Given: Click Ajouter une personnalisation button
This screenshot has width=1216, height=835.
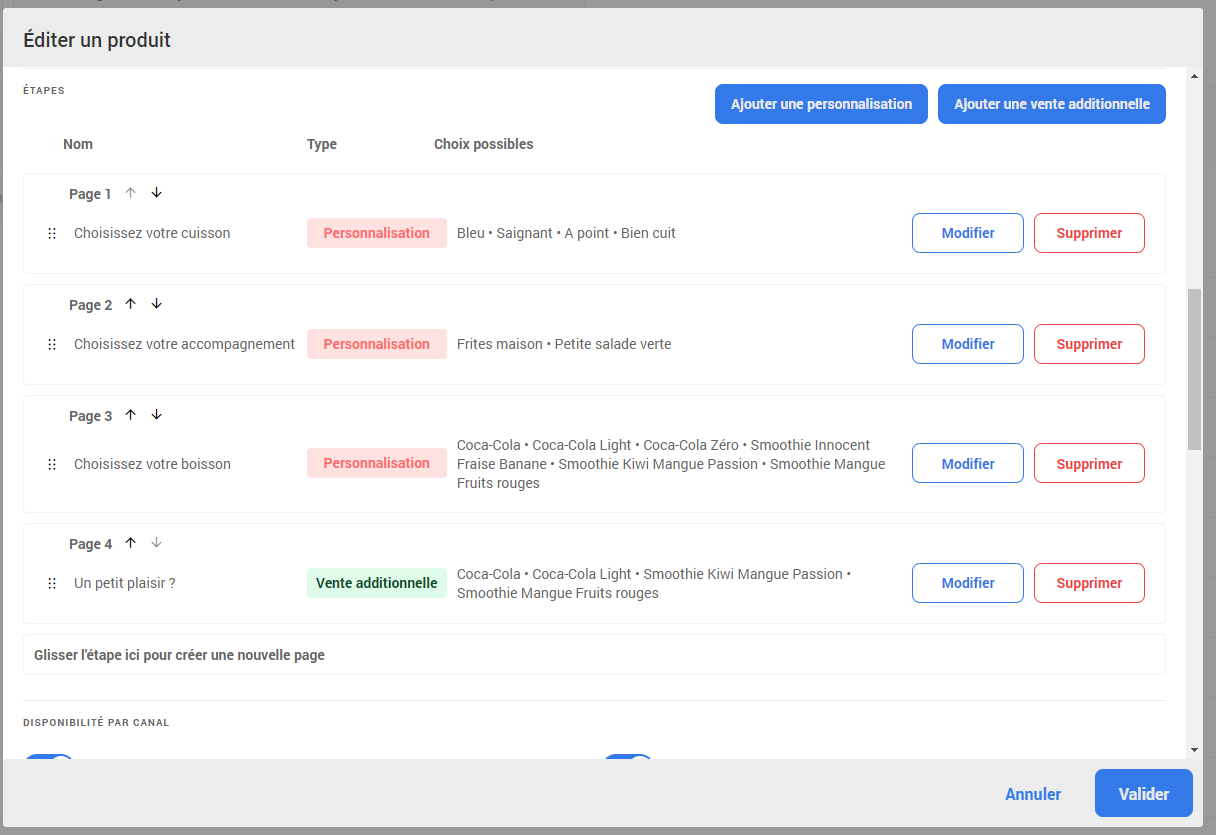Looking at the screenshot, I should [x=821, y=104].
